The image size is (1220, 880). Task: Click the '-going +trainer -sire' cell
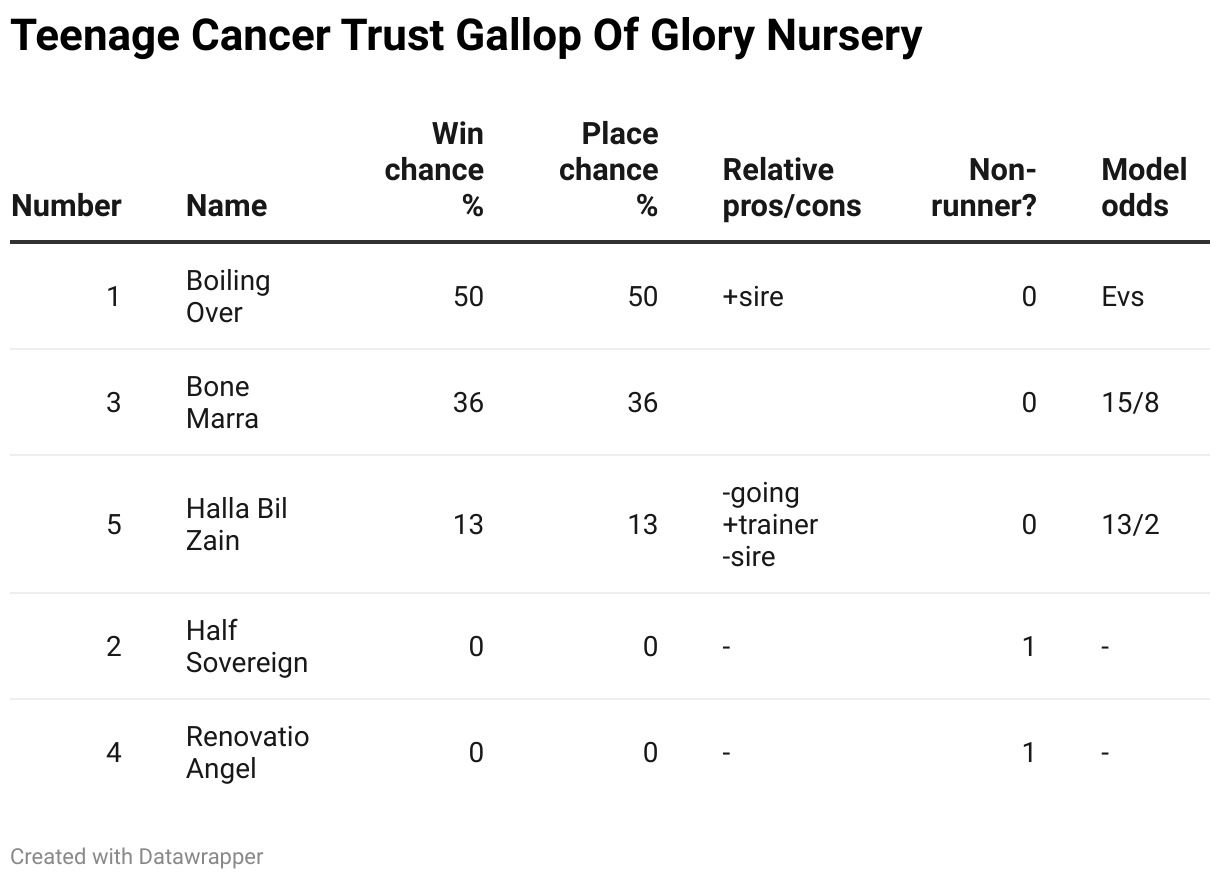point(769,525)
